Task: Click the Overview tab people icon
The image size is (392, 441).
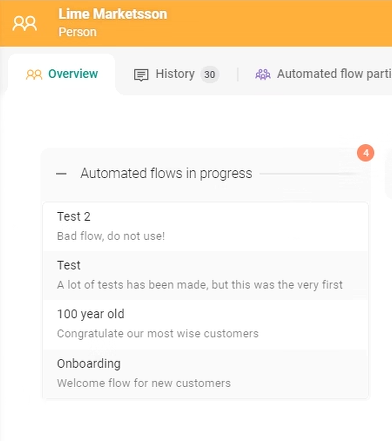Action: (x=34, y=74)
